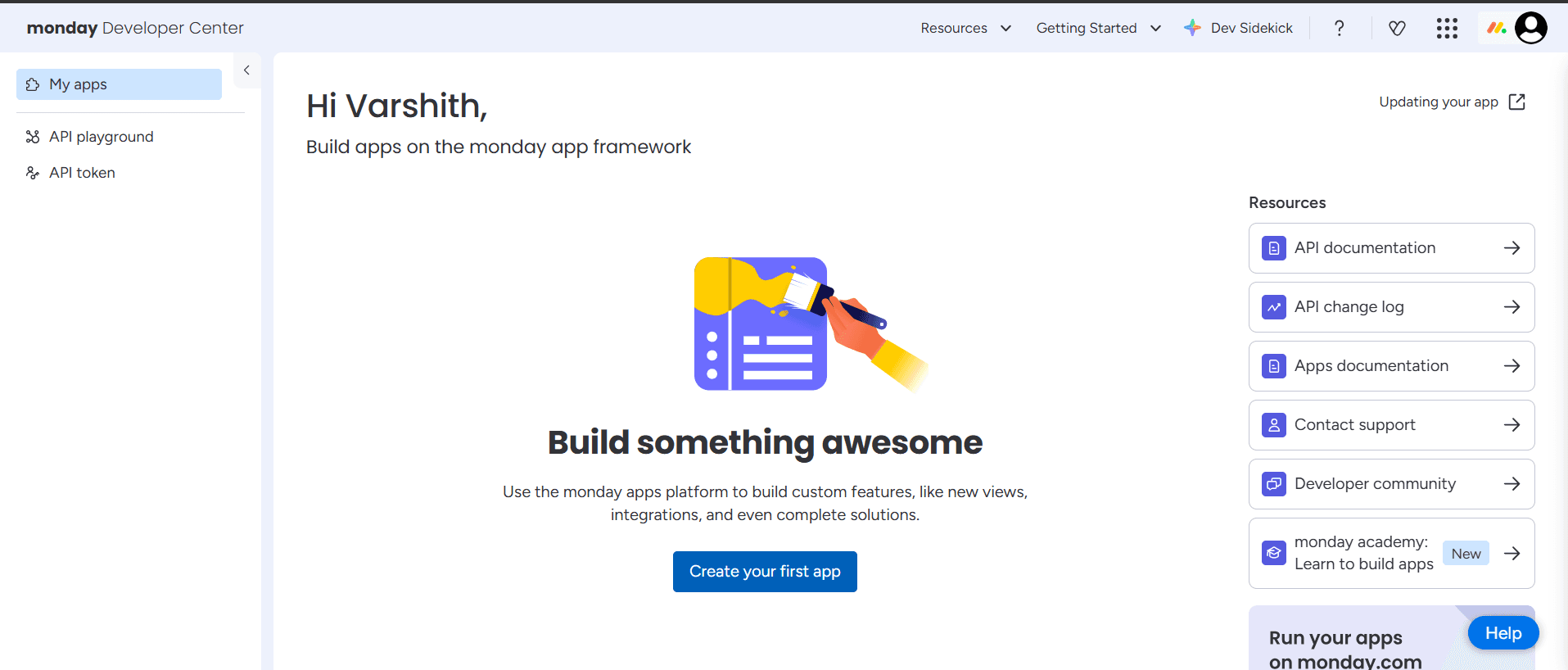
Task: Open the user profile avatar
Action: pos(1531,28)
